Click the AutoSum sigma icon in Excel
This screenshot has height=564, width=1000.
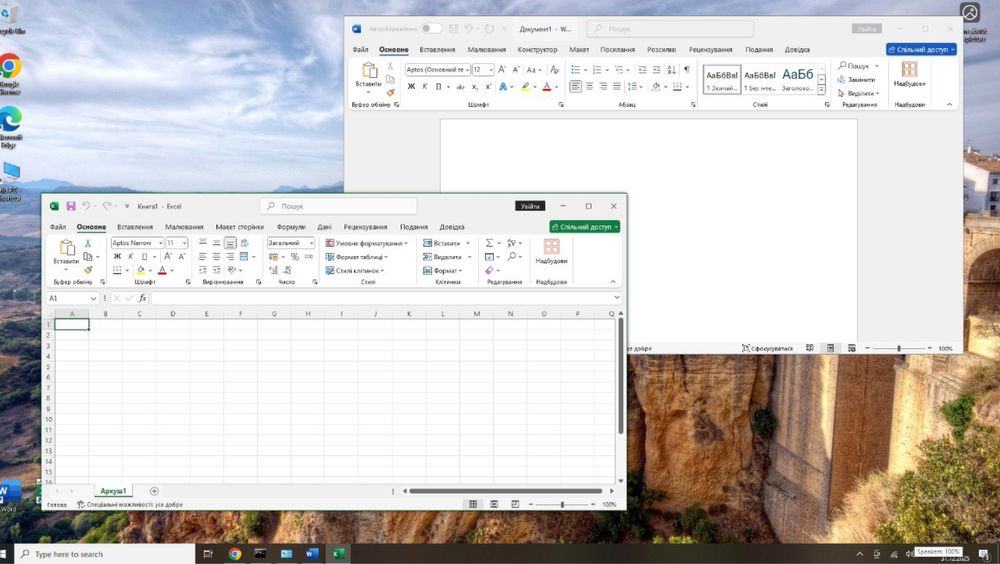pos(489,243)
